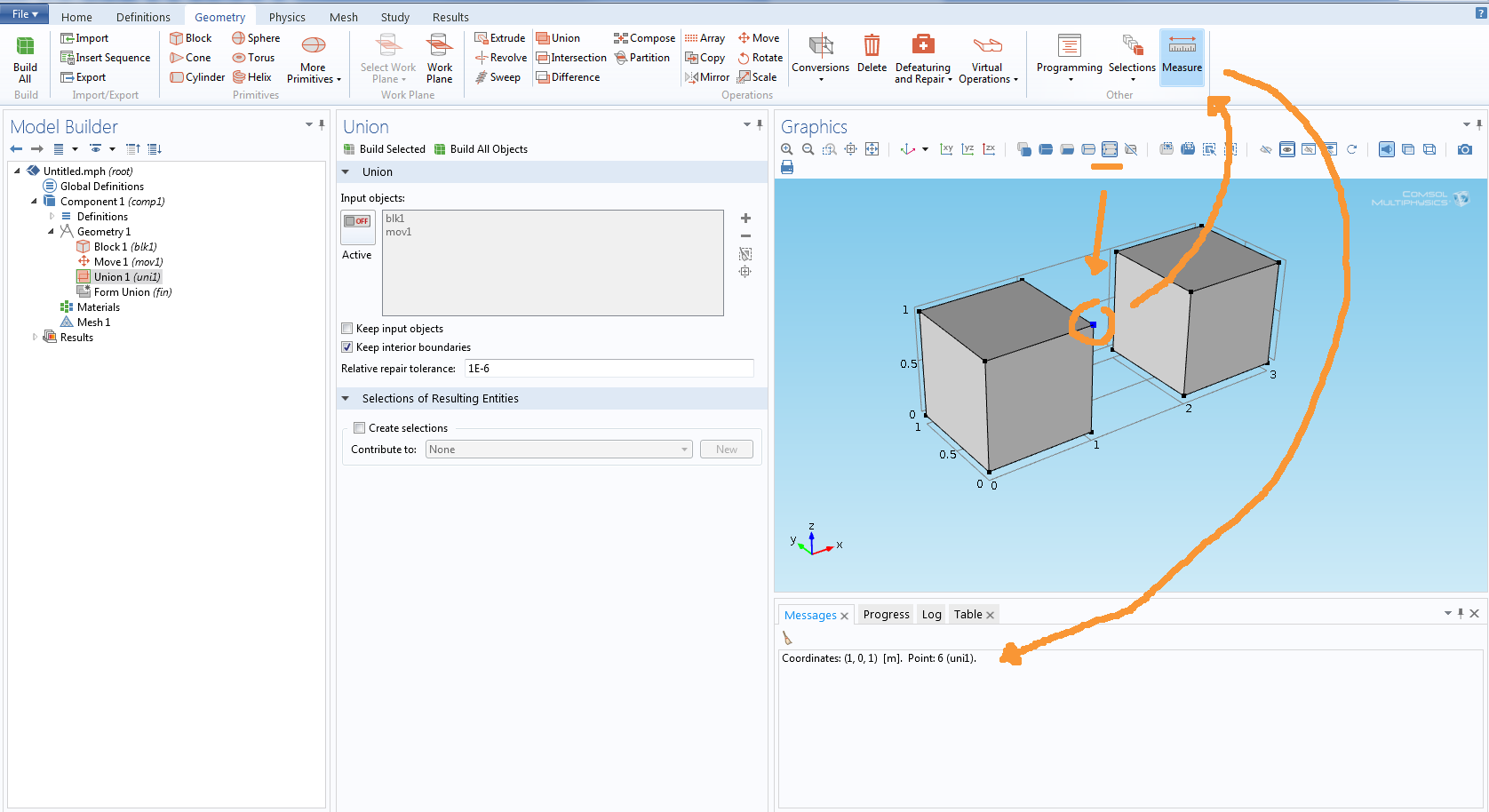The image size is (1489, 812).
Task: Click the Measure tool in the ribbon
Action: point(1181,56)
